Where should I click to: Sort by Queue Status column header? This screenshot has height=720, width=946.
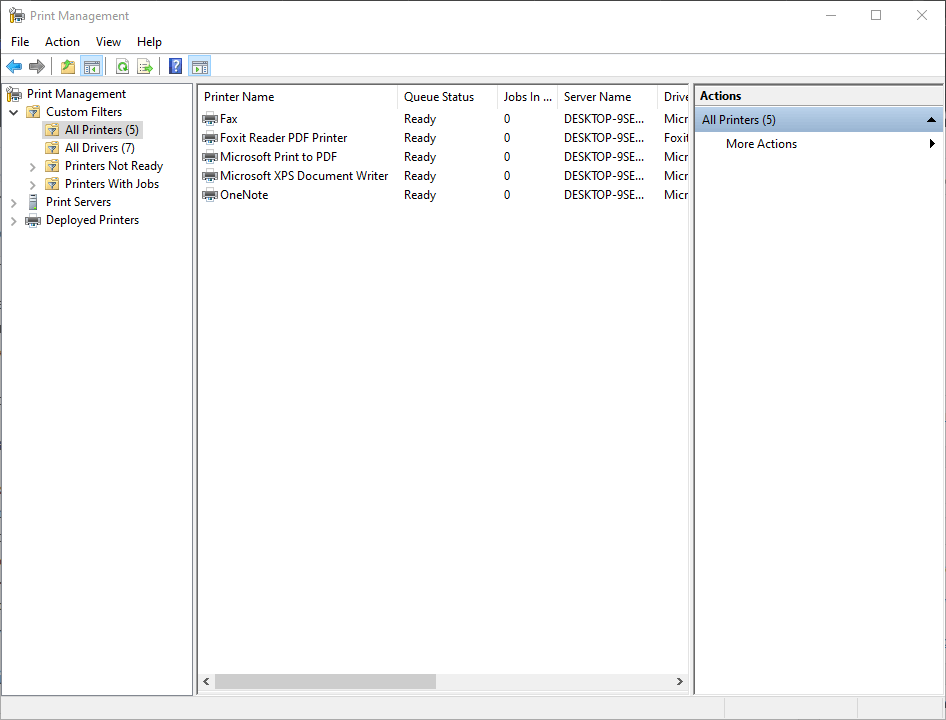tap(447, 97)
